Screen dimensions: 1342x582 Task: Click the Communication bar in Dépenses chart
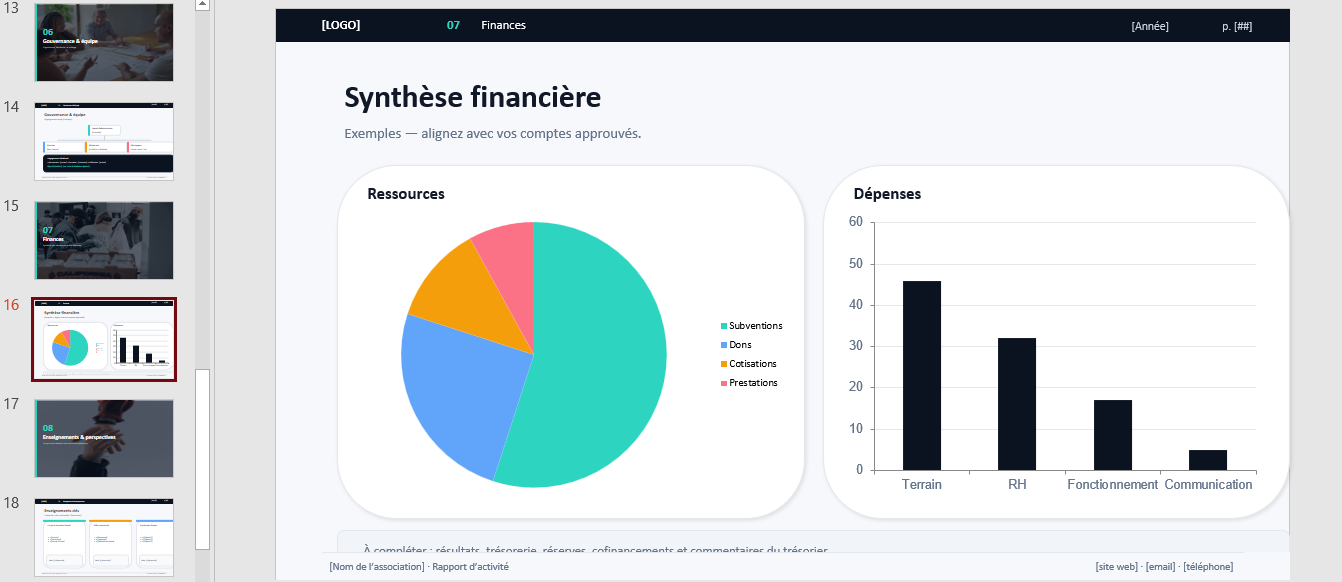(x=1207, y=460)
